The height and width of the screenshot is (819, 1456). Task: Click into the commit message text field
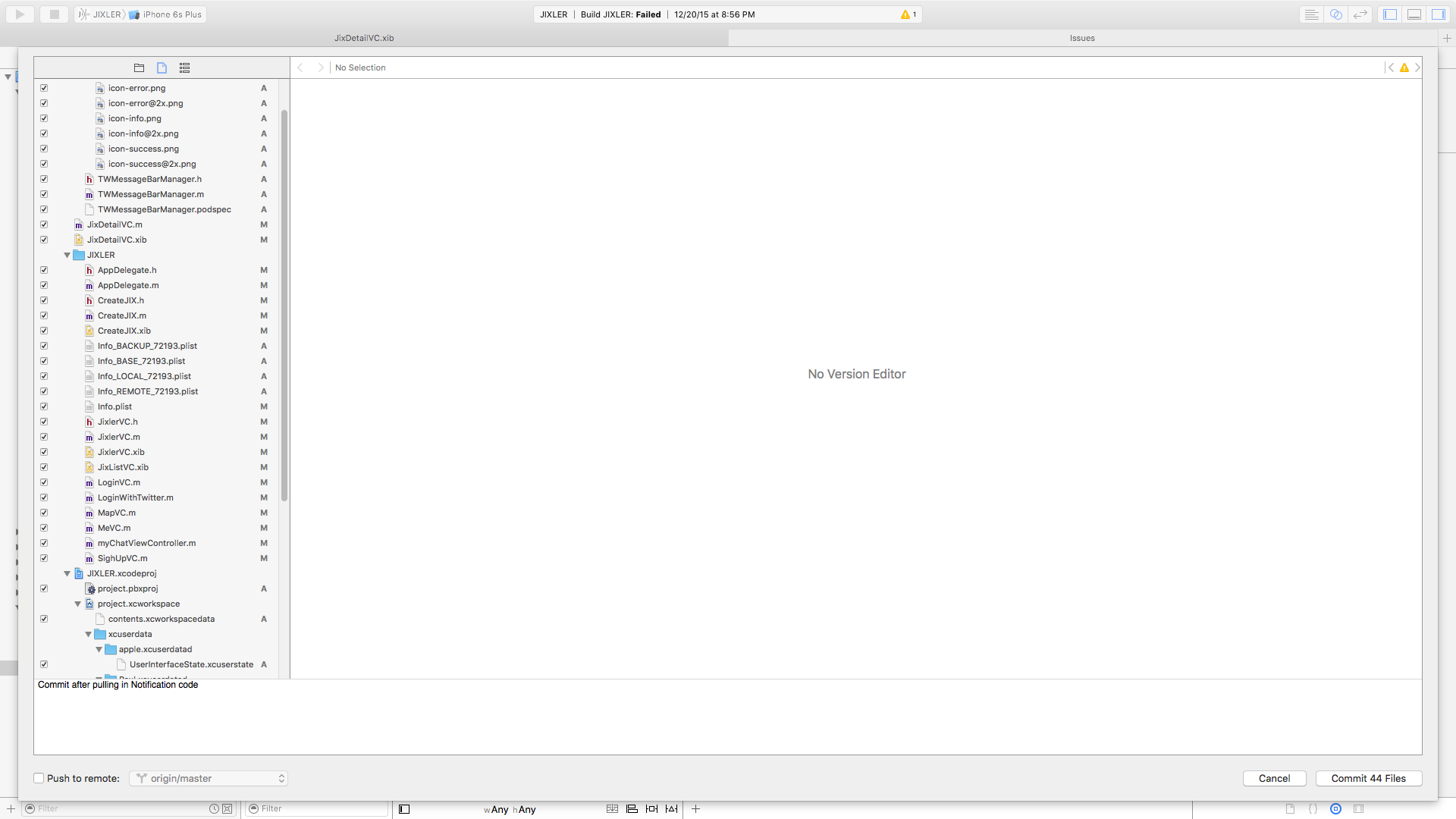click(728, 717)
